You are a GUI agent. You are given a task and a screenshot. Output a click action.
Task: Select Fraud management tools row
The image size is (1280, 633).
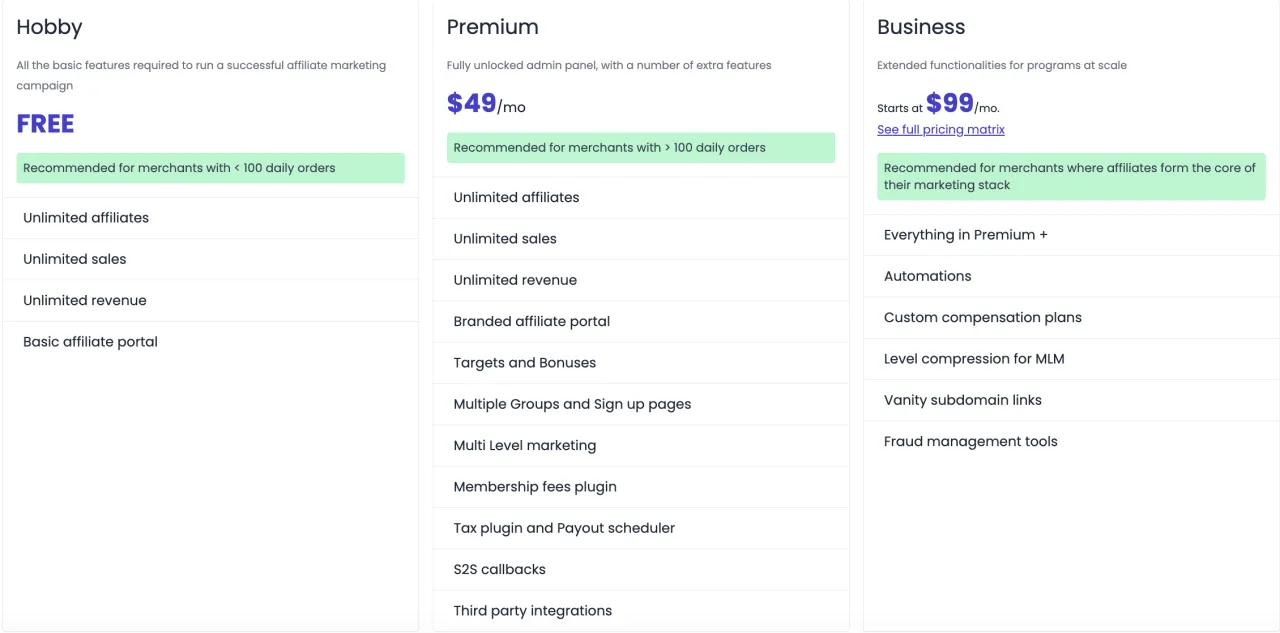1071,442
